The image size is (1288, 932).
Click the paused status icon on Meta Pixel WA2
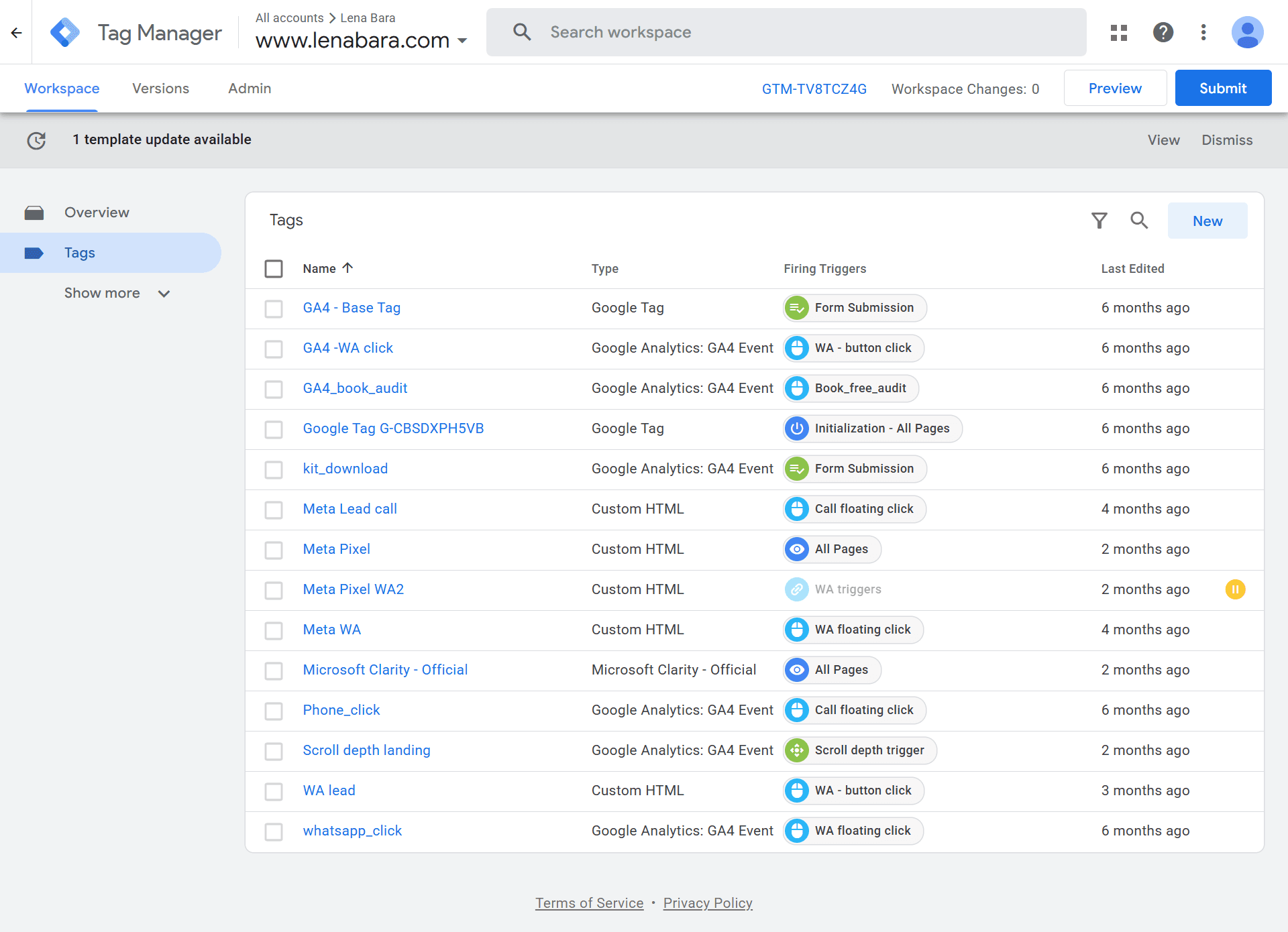pos(1235,589)
